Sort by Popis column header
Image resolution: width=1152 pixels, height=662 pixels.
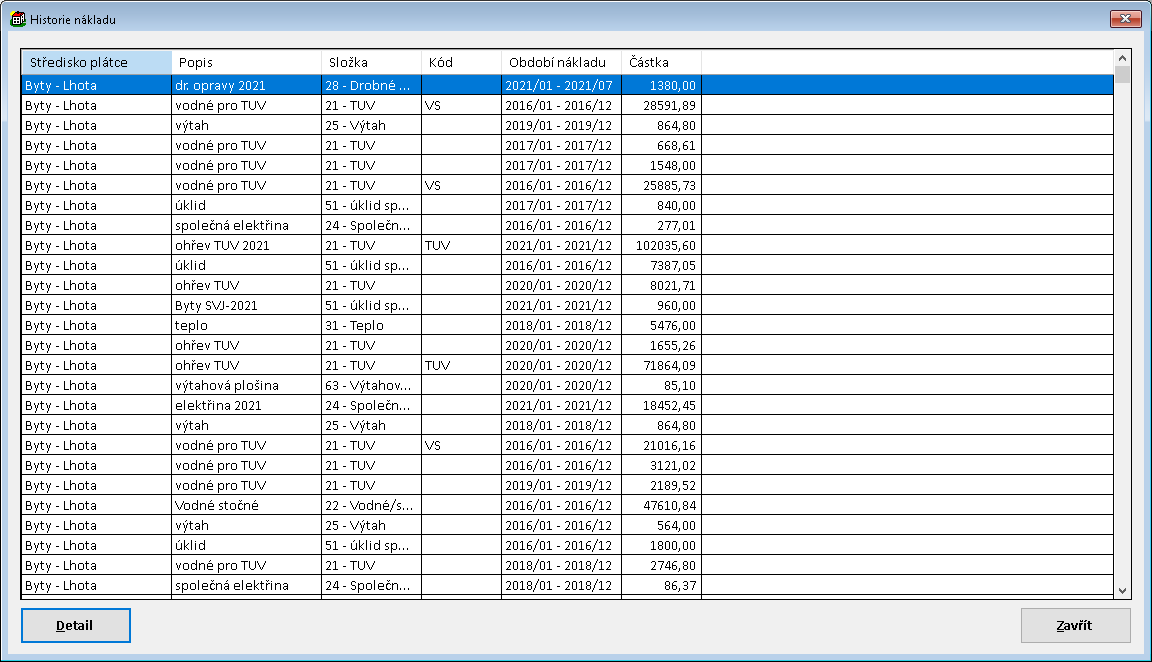coord(246,62)
